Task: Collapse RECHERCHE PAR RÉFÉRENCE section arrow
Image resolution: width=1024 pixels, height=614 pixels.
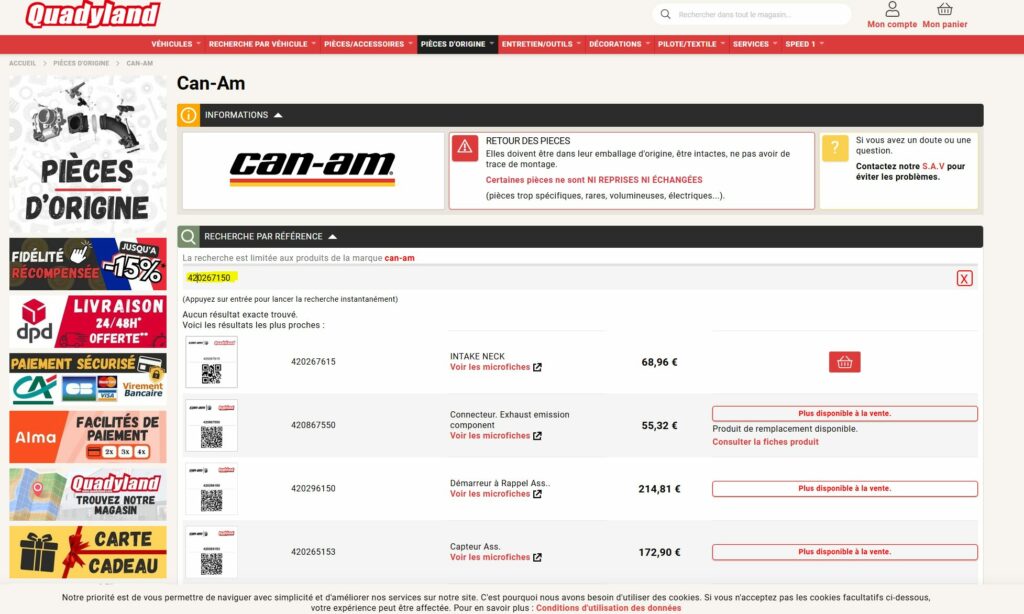Action: [332, 236]
